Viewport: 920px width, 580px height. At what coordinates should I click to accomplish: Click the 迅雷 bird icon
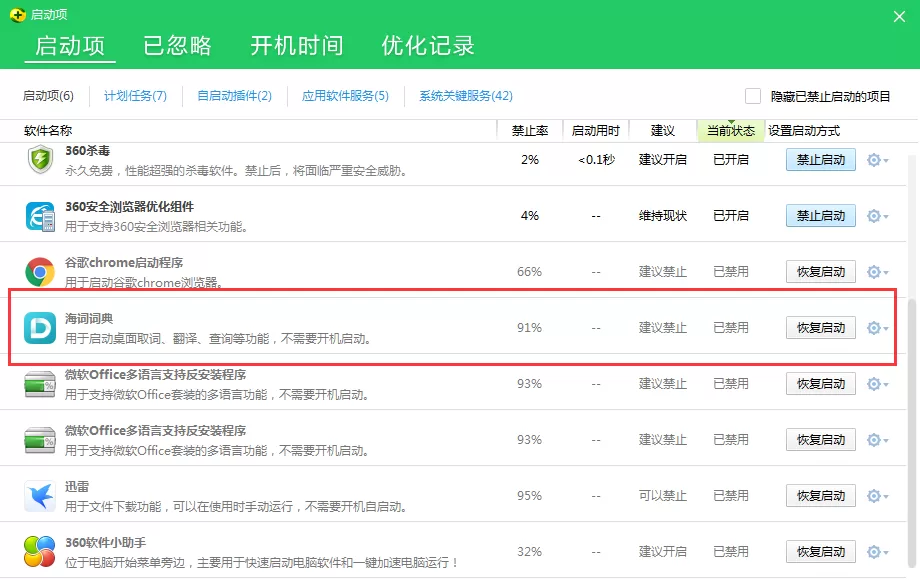(x=40, y=496)
